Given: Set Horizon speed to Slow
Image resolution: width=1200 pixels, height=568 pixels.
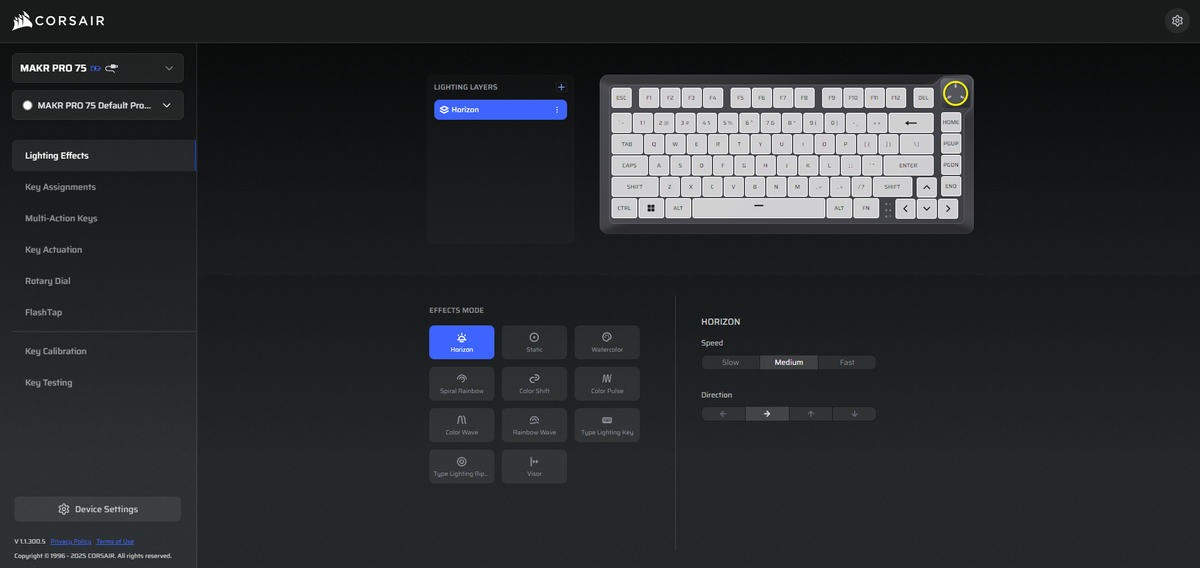Looking at the screenshot, I should click(x=731, y=362).
